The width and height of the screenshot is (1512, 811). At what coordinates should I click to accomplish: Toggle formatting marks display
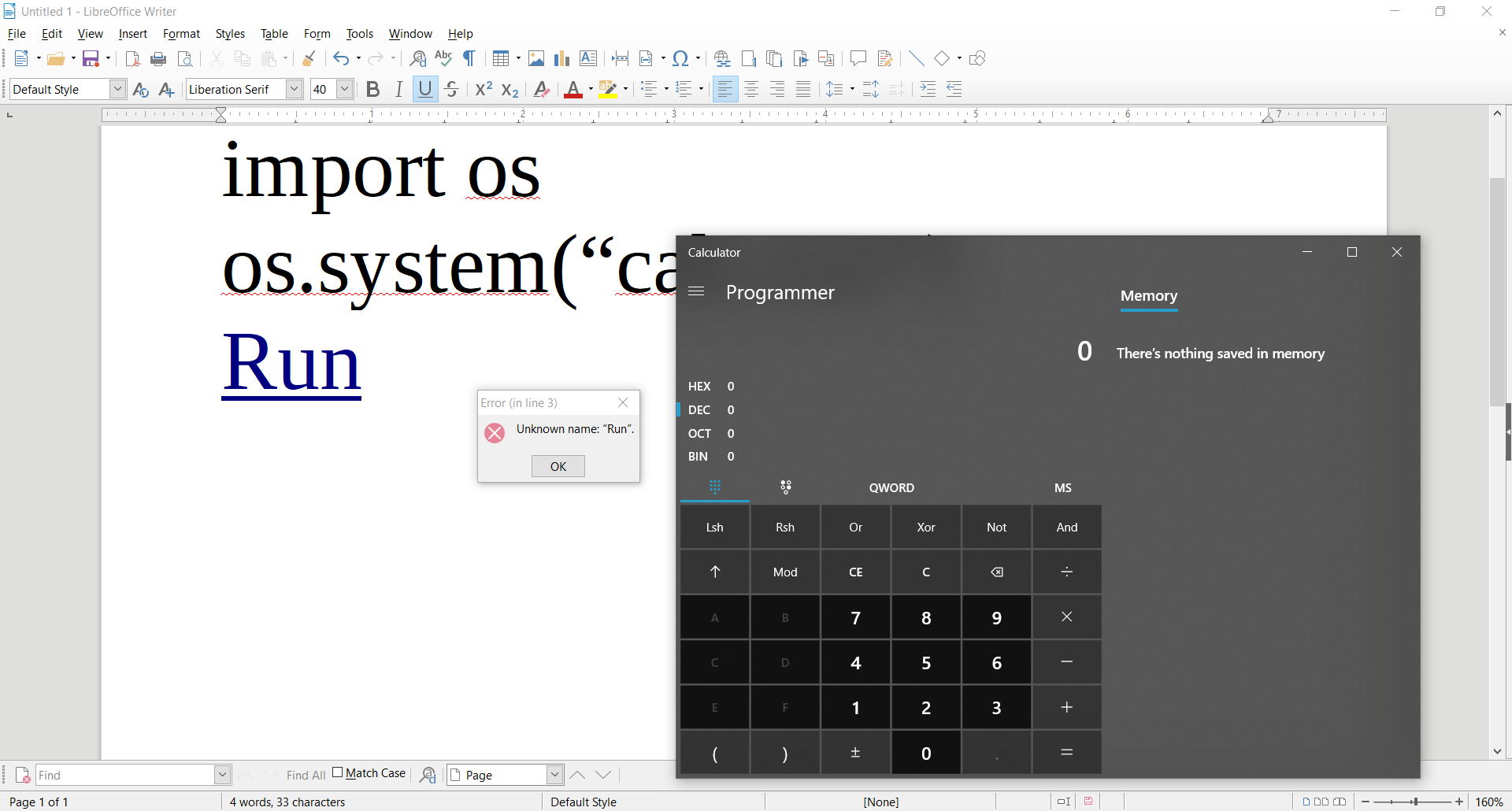pos(469,58)
